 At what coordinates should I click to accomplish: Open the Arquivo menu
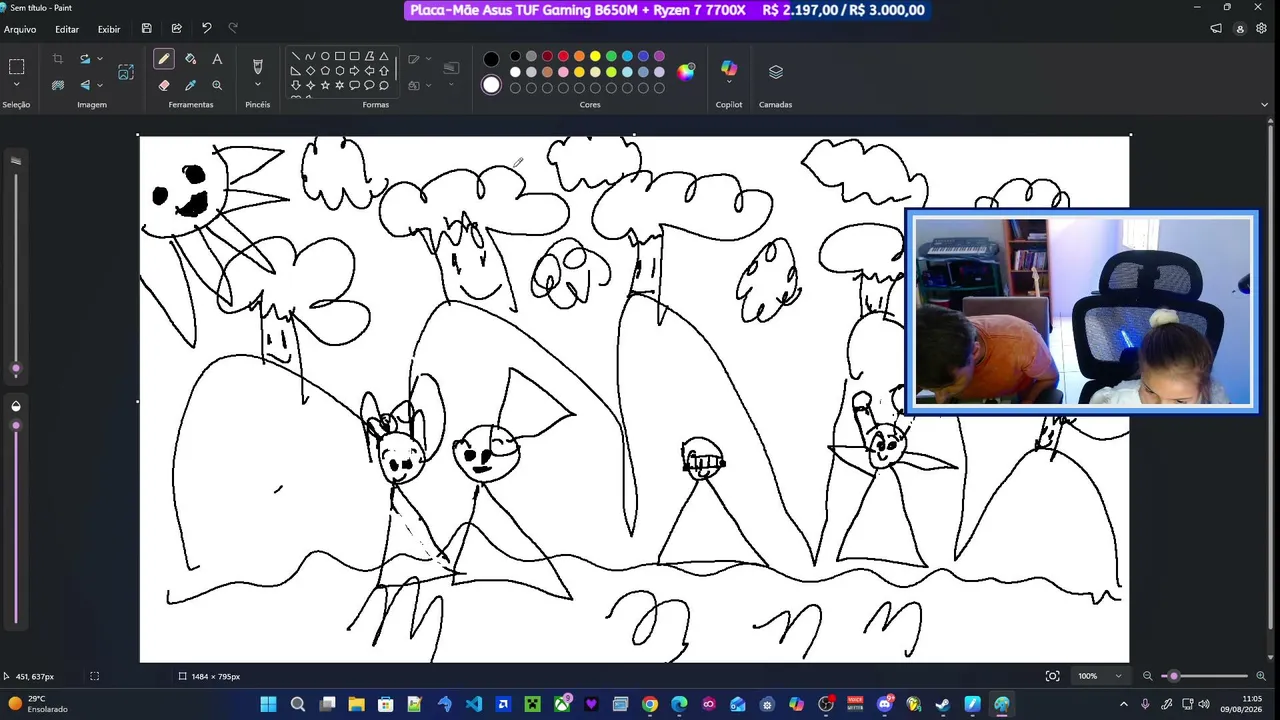pos(20,29)
